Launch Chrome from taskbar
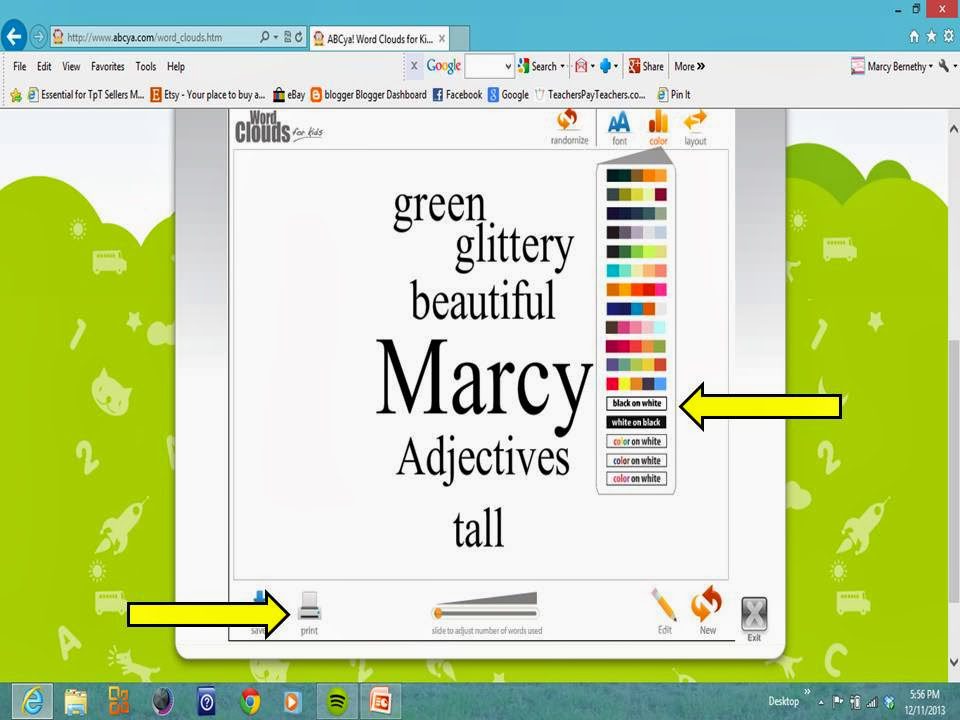 250,702
